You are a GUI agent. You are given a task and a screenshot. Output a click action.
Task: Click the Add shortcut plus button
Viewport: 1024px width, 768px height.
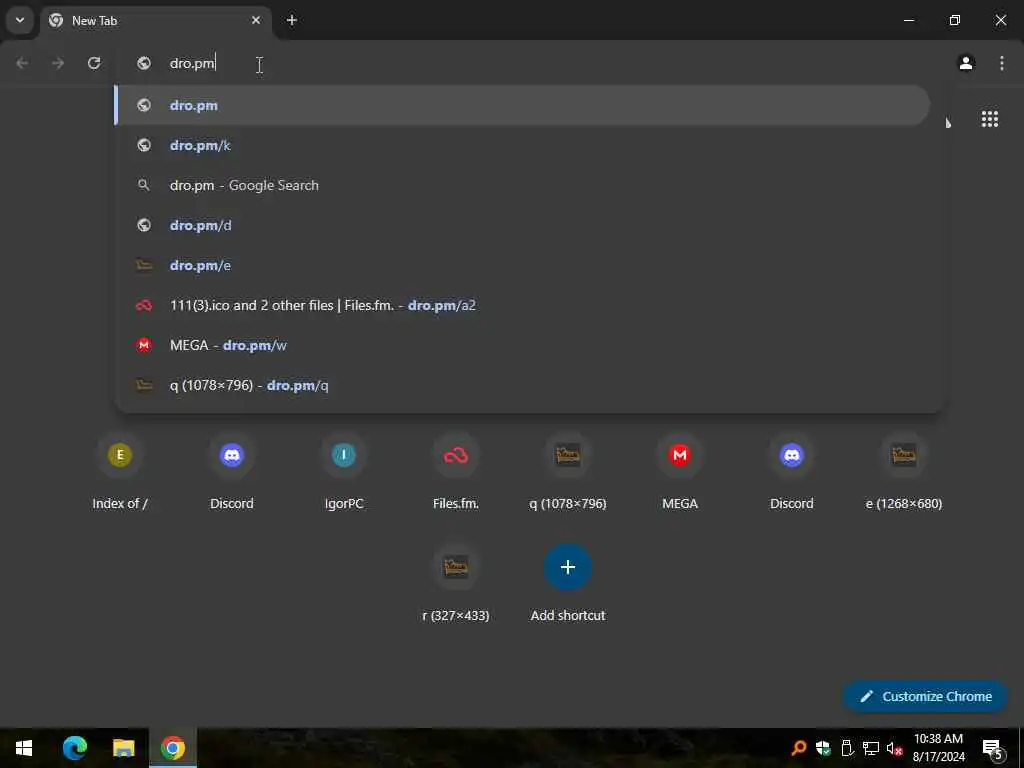pos(568,567)
